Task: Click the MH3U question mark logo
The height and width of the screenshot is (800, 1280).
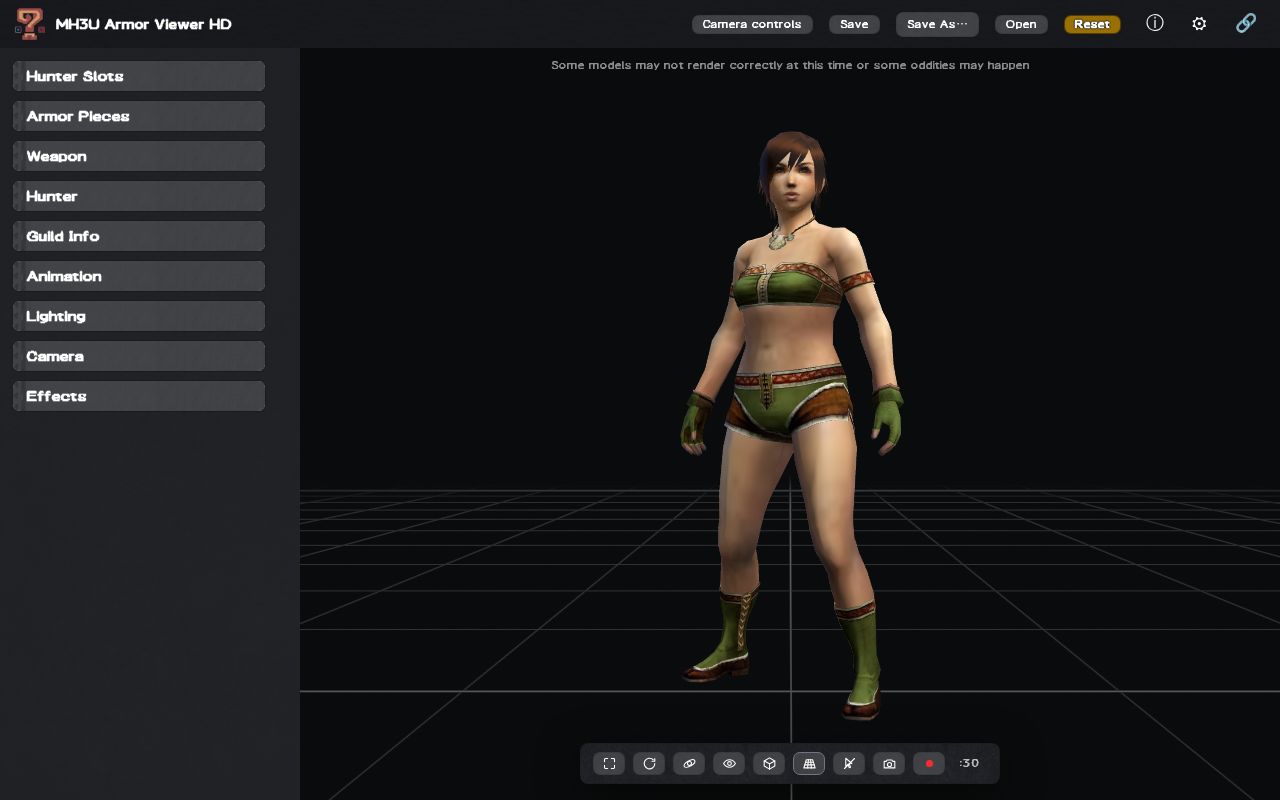Action: 30,23
